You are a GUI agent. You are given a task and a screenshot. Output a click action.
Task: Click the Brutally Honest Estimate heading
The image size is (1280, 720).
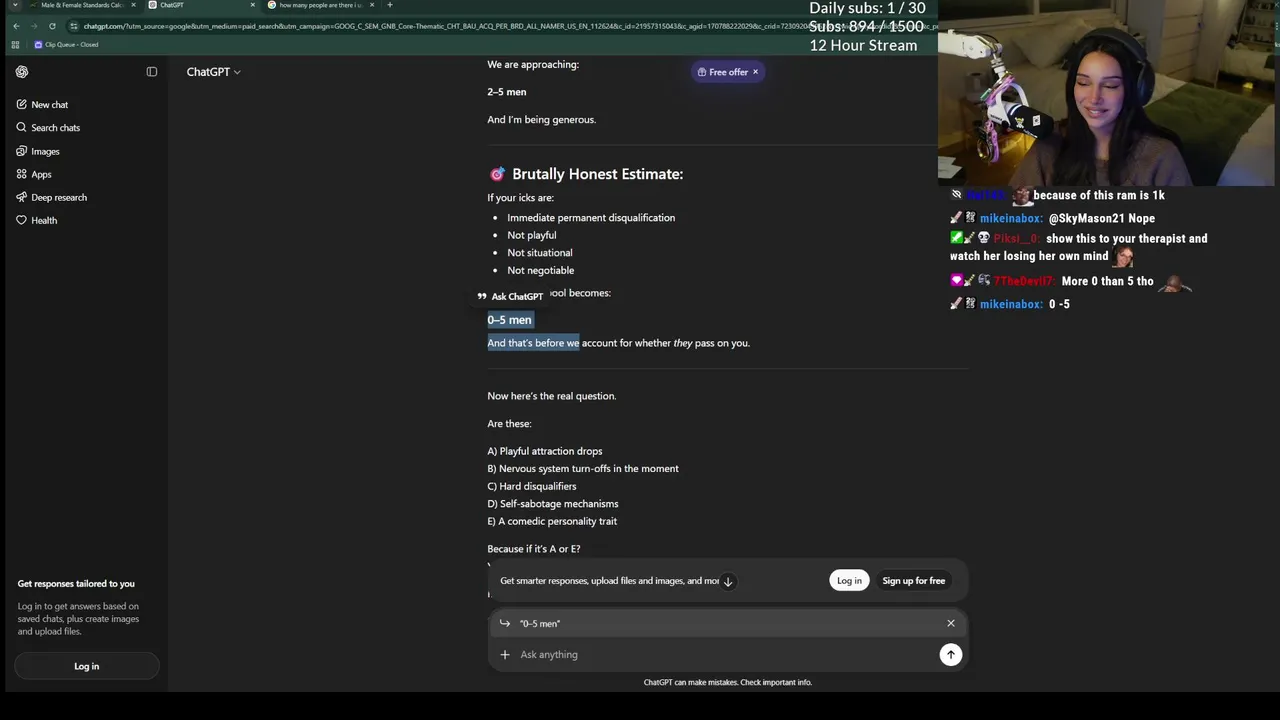click(x=597, y=174)
